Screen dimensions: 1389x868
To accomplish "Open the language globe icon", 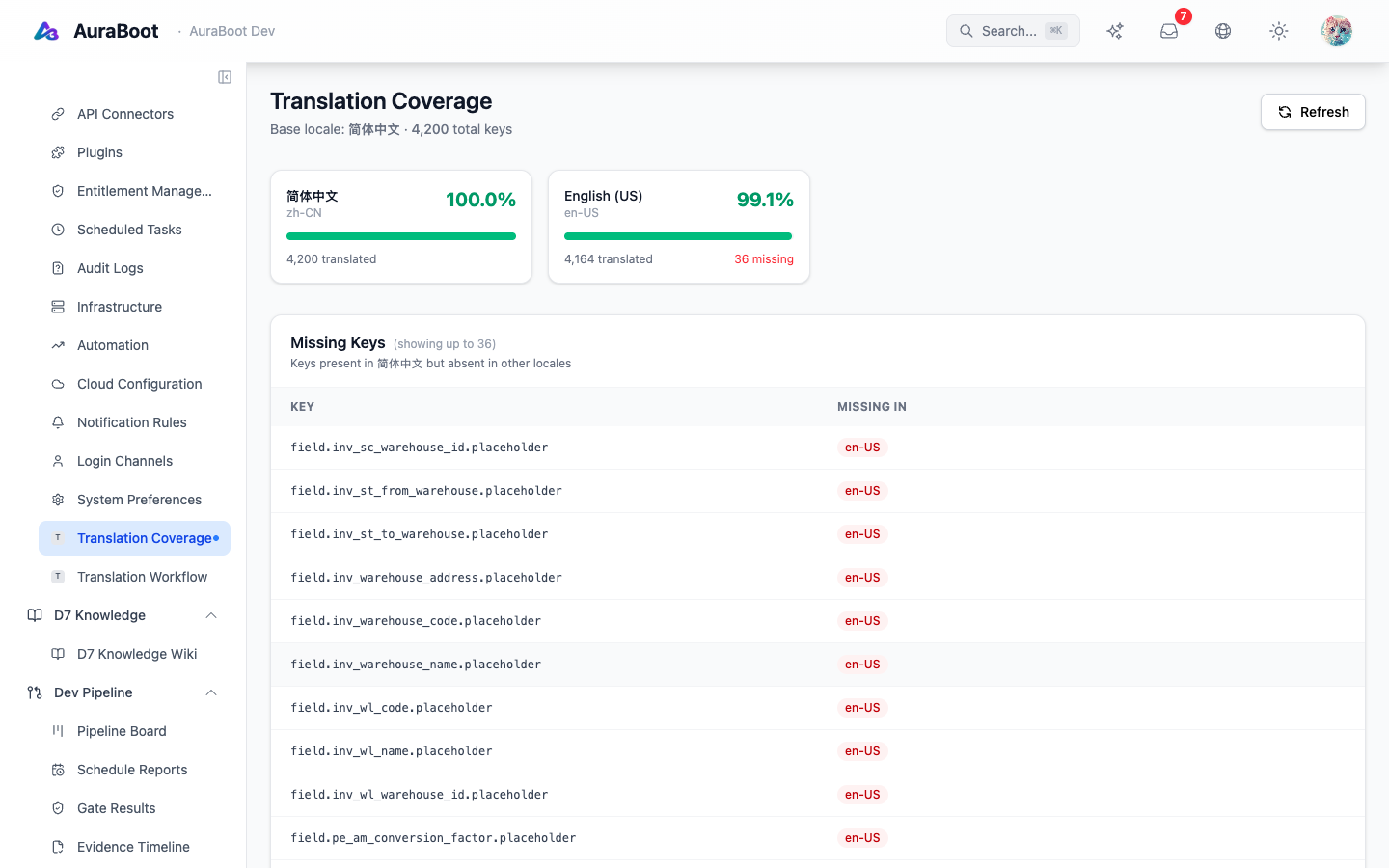I will pyautogui.click(x=1223, y=31).
